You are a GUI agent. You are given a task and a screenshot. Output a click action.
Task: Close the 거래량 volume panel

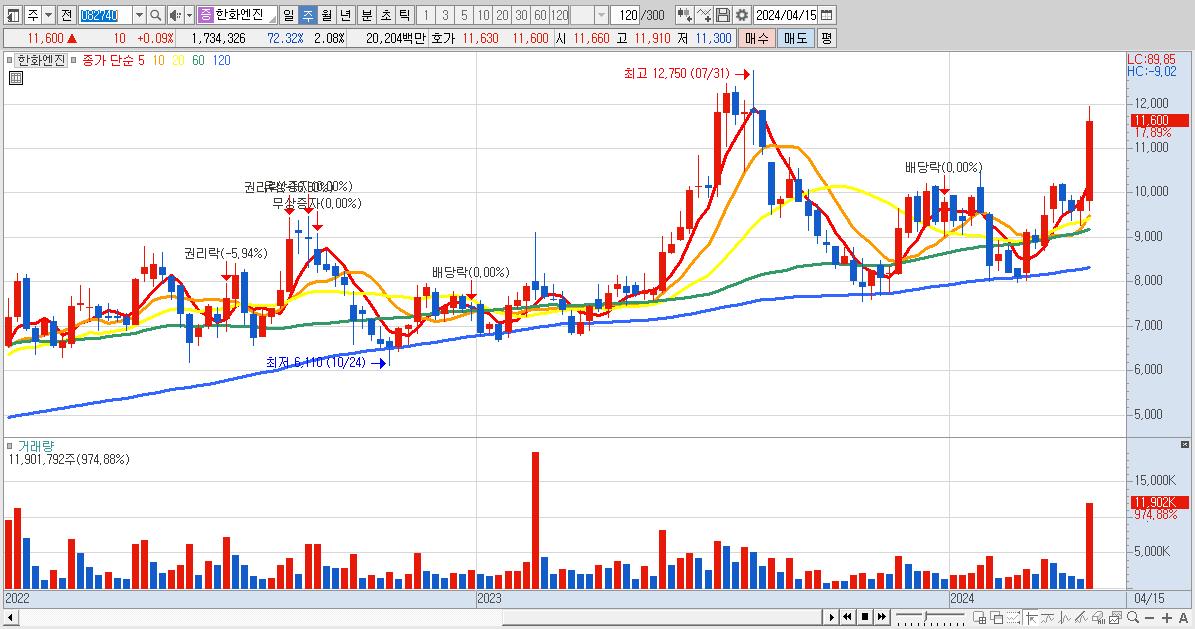pos(1184,444)
